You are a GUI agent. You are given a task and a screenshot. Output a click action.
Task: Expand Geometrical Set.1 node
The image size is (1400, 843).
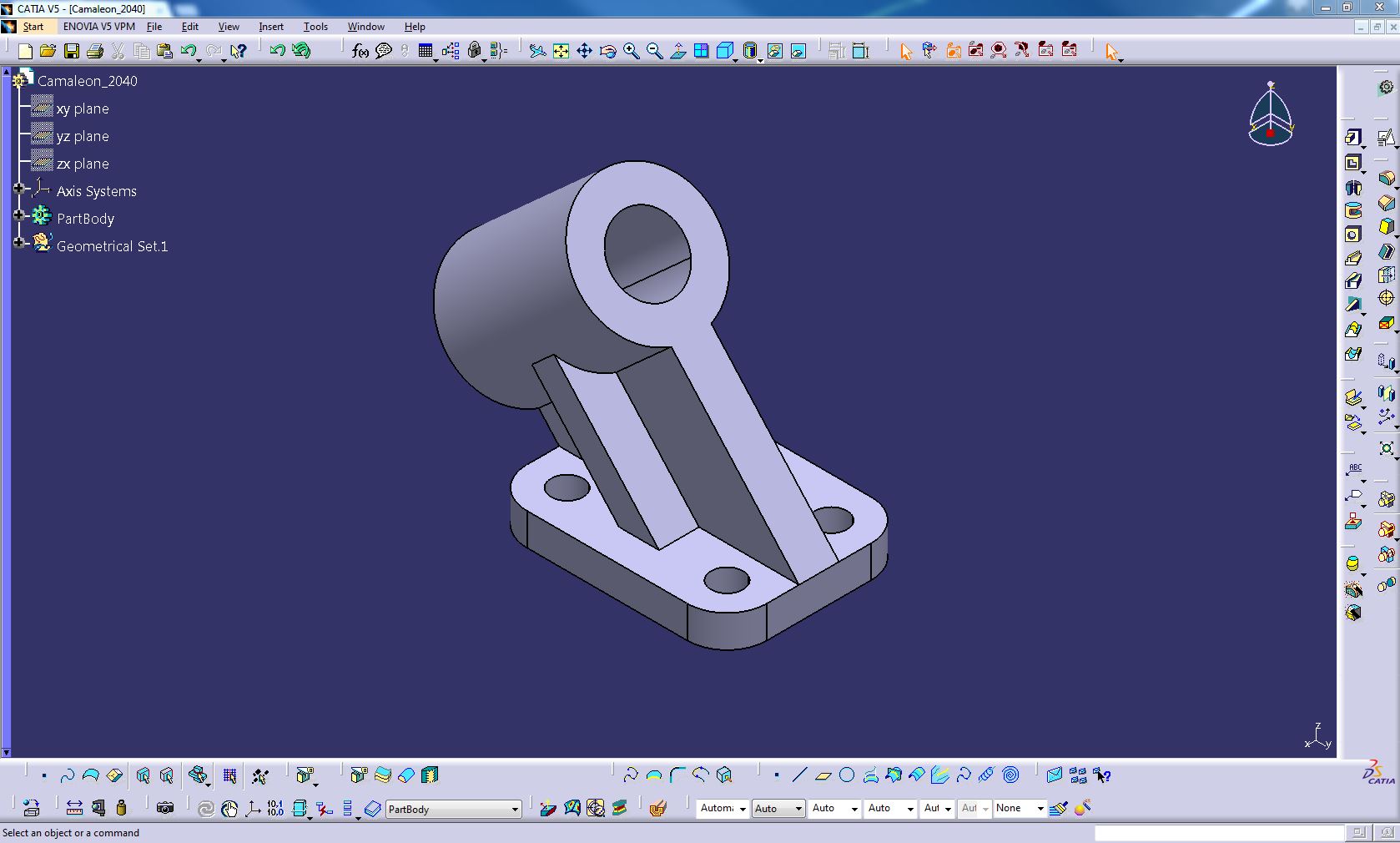(x=19, y=243)
